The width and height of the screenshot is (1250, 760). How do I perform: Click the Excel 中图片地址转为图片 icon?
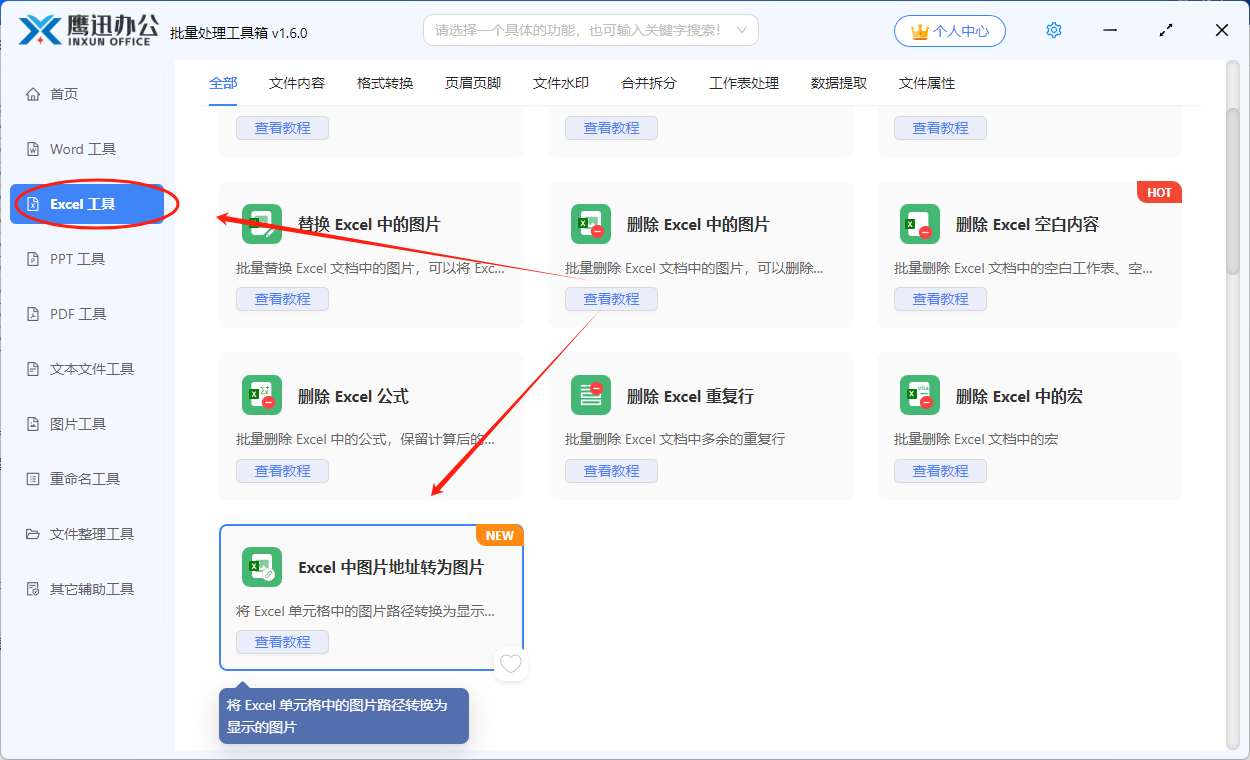pyautogui.click(x=262, y=567)
